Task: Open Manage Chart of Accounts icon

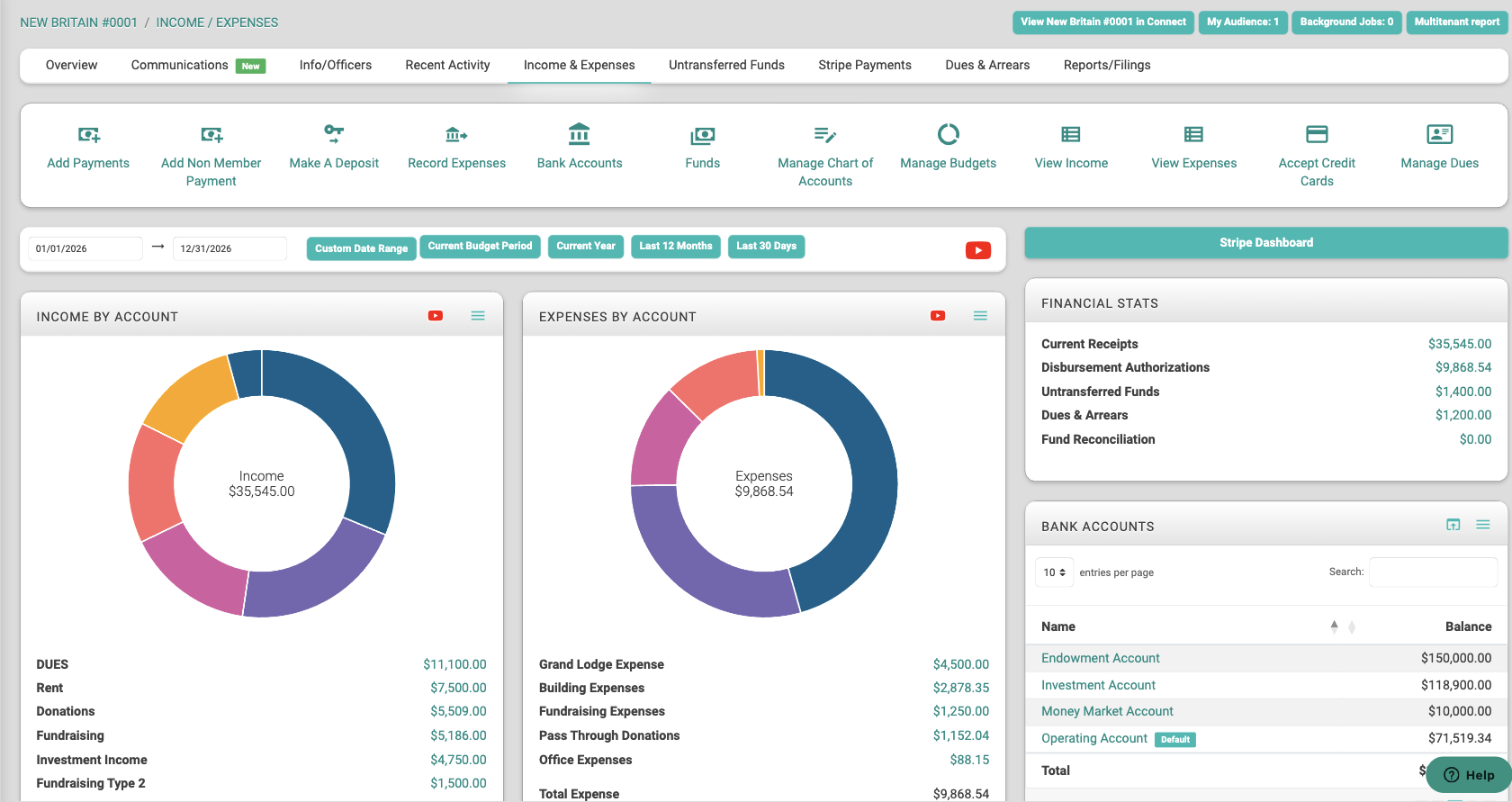Action: 825,134
